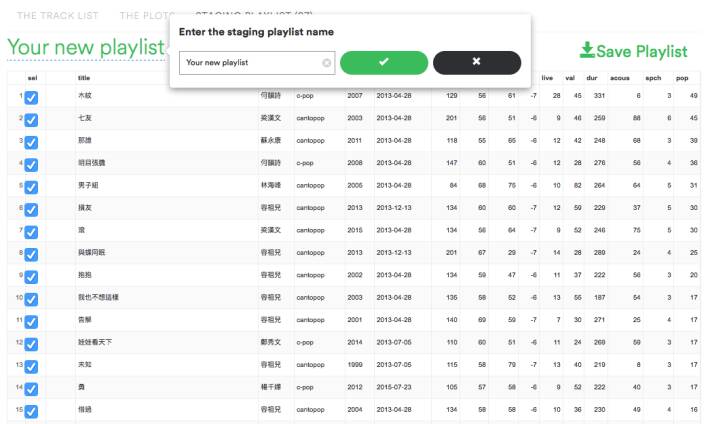Click cantopop genre in row 2
The height and width of the screenshot is (424, 710).
(310, 118)
